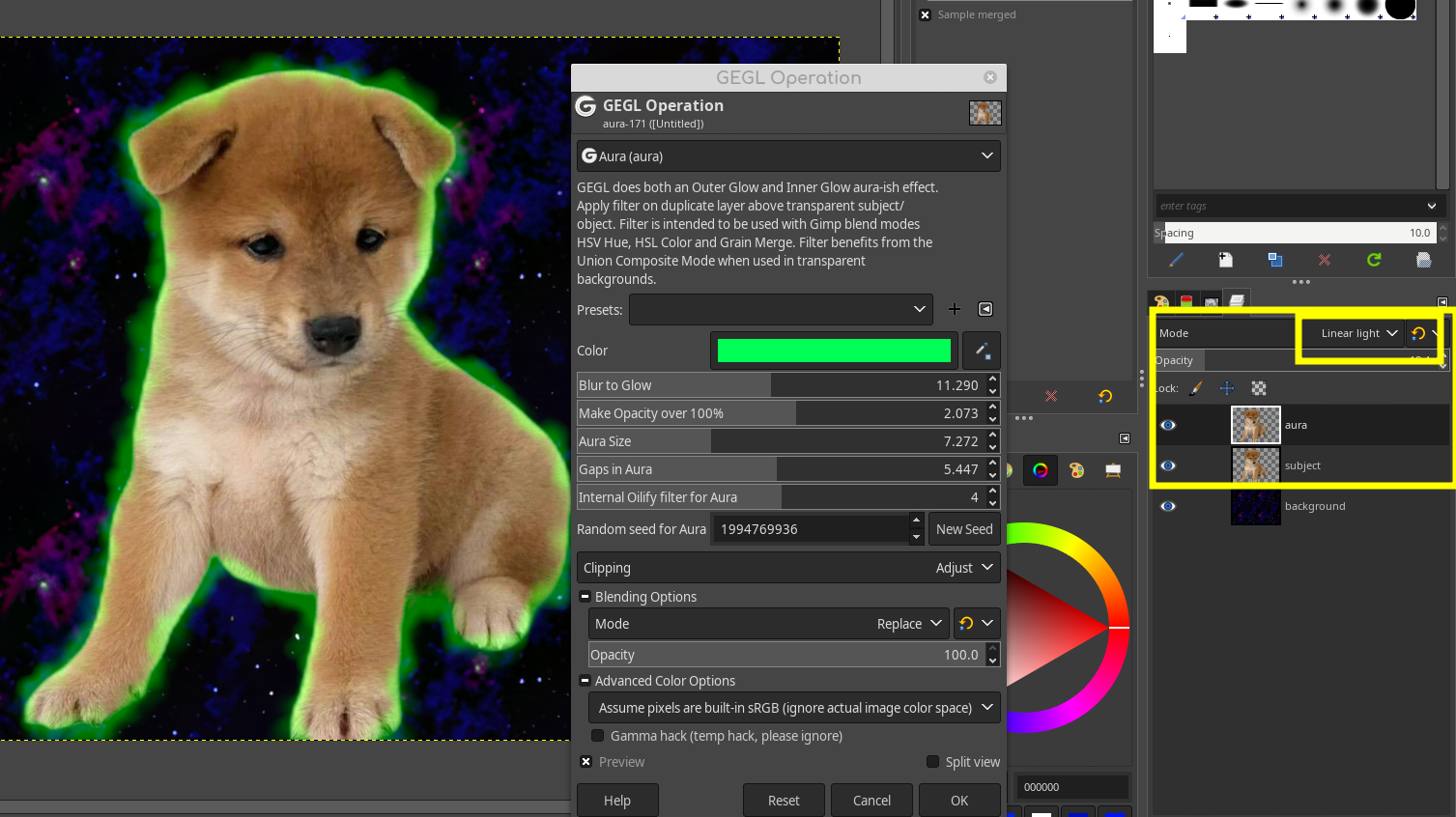Viewport: 1456px width, 817px height.
Task: Click the layer mode reset switch icon
Action: (1418, 333)
